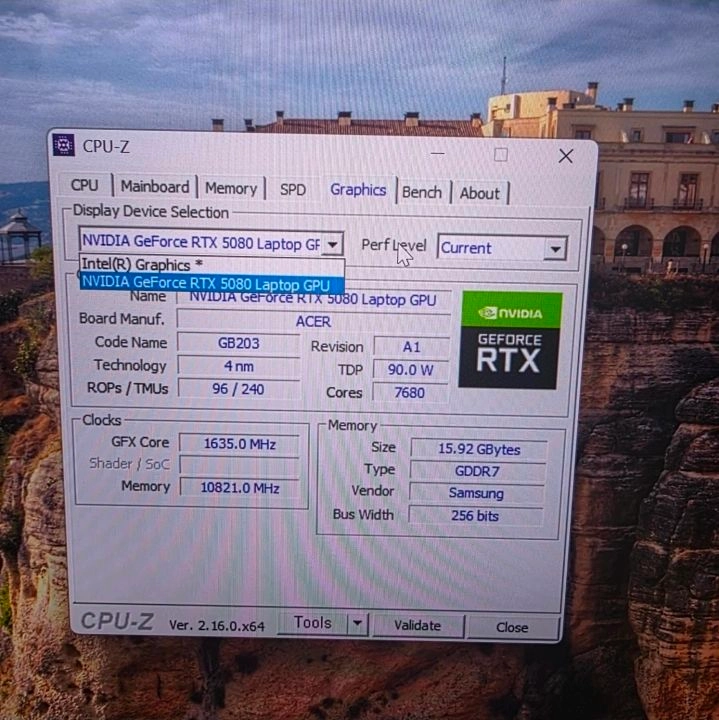This screenshot has height=720, width=719.
Task: Click the Revision value A1
Action: [411, 347]
